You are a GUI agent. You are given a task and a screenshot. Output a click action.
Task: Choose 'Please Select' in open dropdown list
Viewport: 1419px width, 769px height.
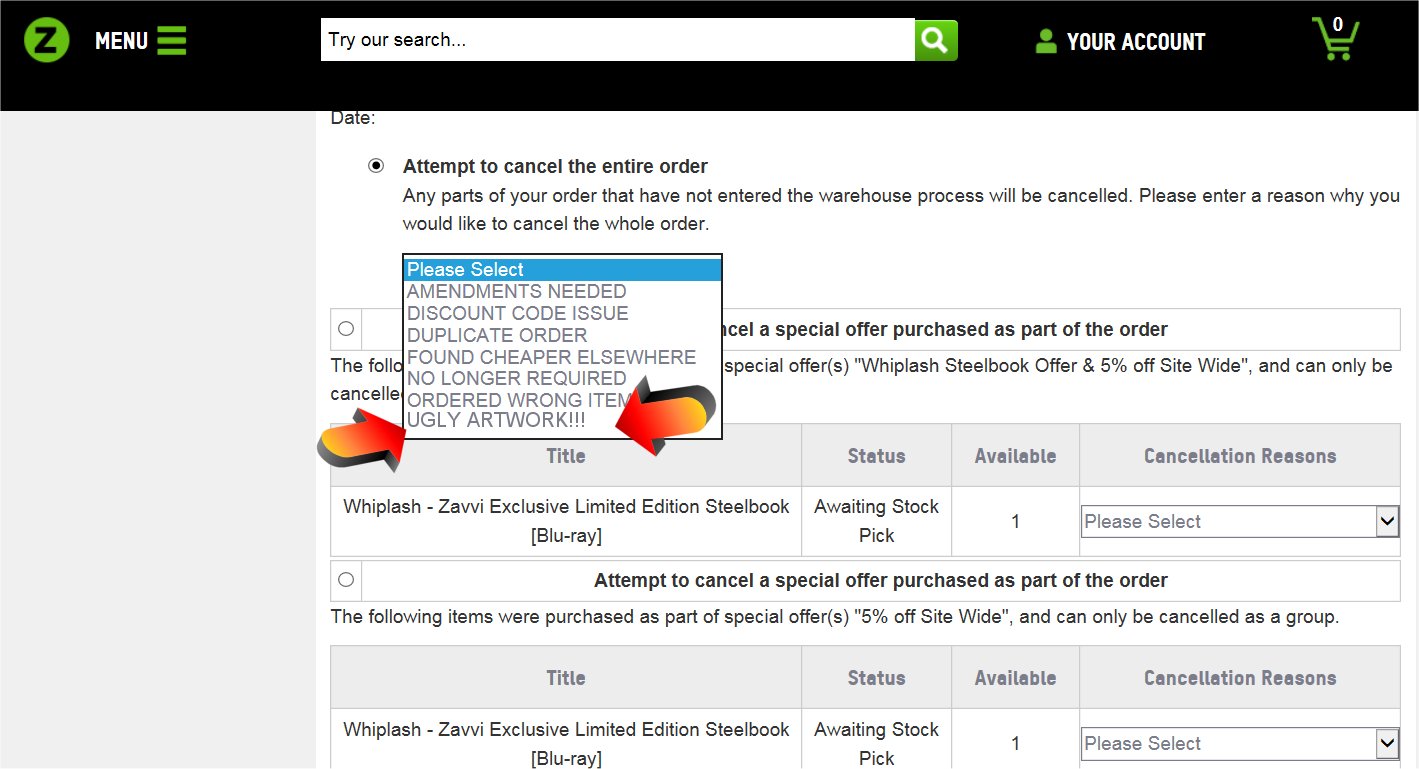pos(562,270)
